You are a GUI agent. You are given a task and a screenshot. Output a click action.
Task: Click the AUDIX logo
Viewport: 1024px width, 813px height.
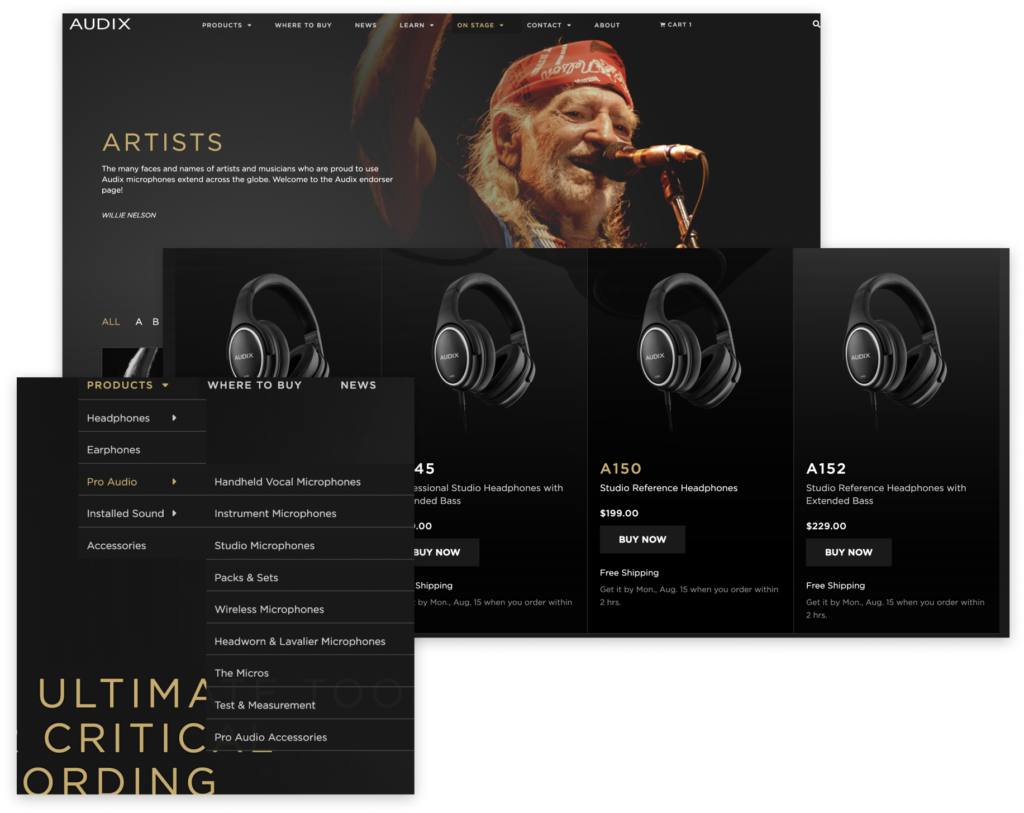[x=100, y=24]
